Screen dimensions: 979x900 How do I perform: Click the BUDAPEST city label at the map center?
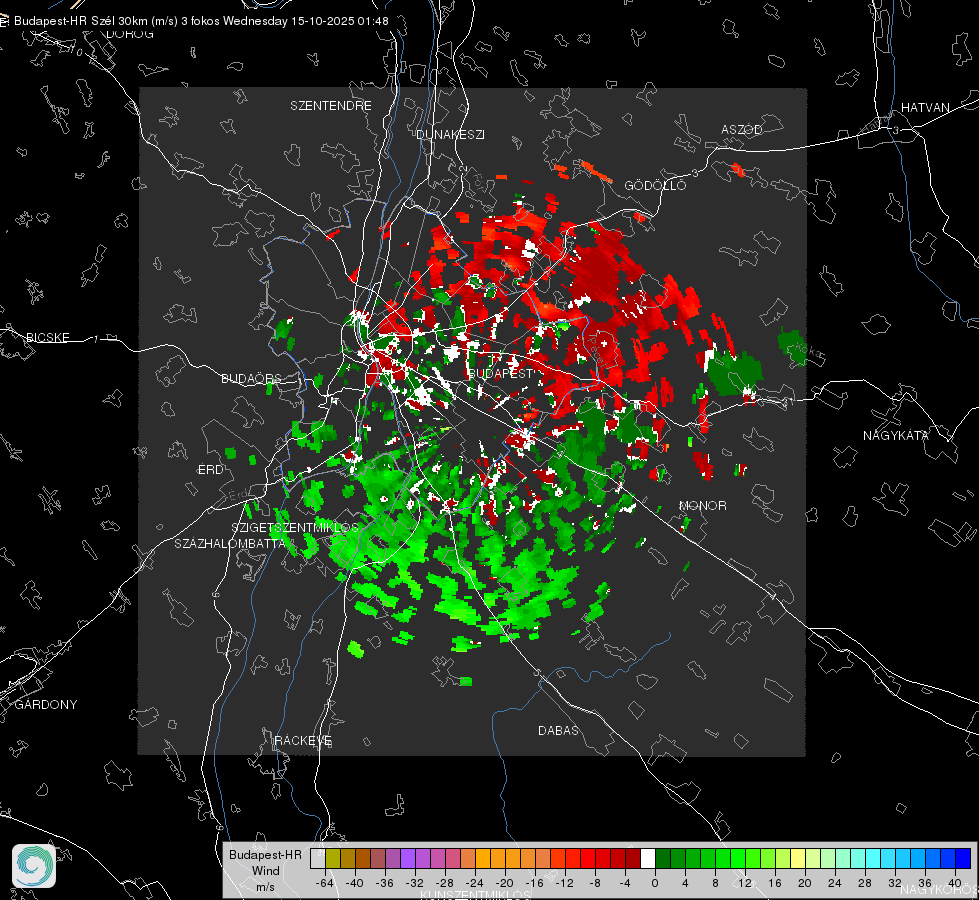pos(500,373)
